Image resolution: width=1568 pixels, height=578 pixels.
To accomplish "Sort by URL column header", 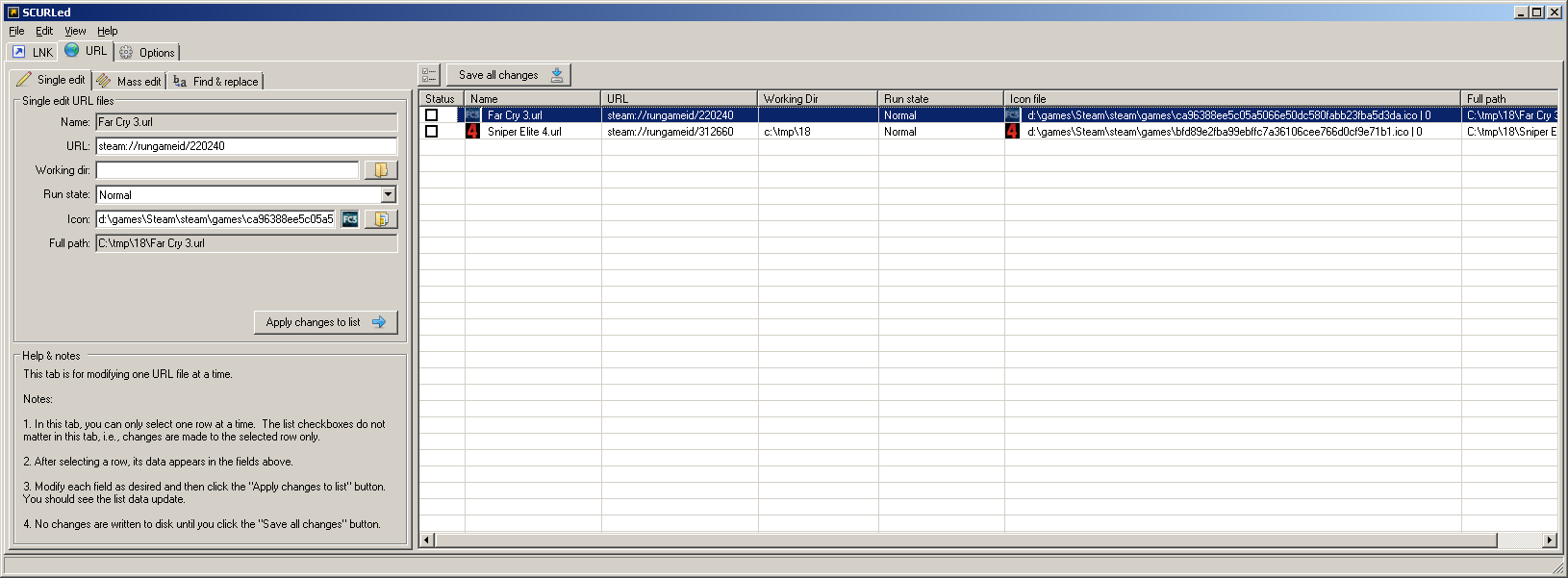I will tap(679, 98).
